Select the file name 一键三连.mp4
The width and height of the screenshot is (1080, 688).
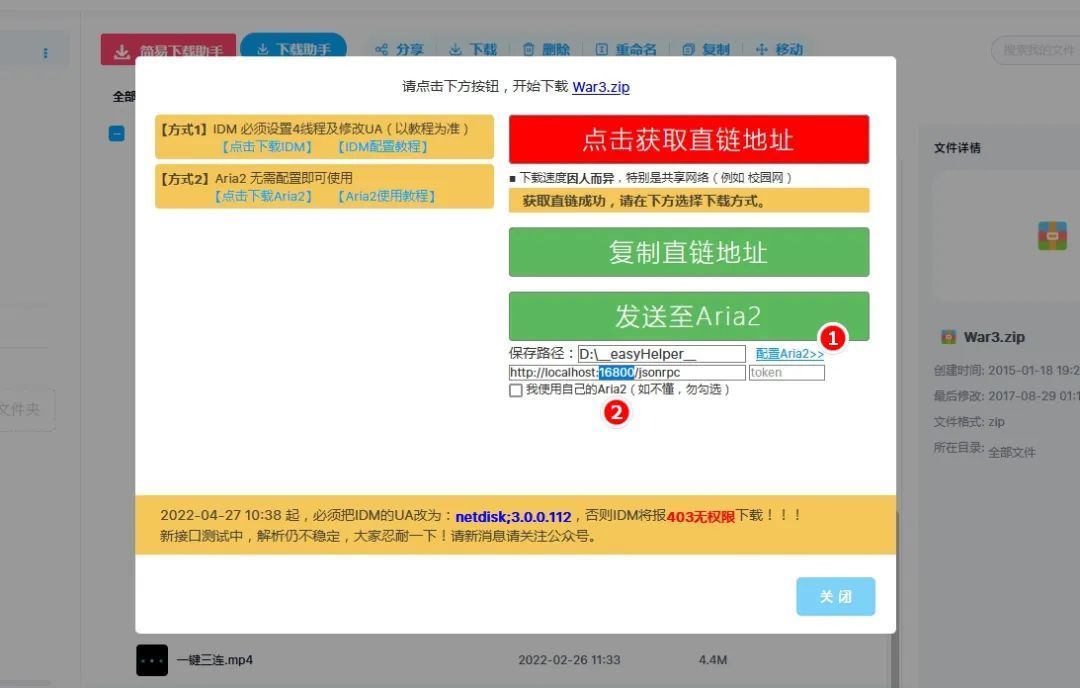[x=215, y=660]
